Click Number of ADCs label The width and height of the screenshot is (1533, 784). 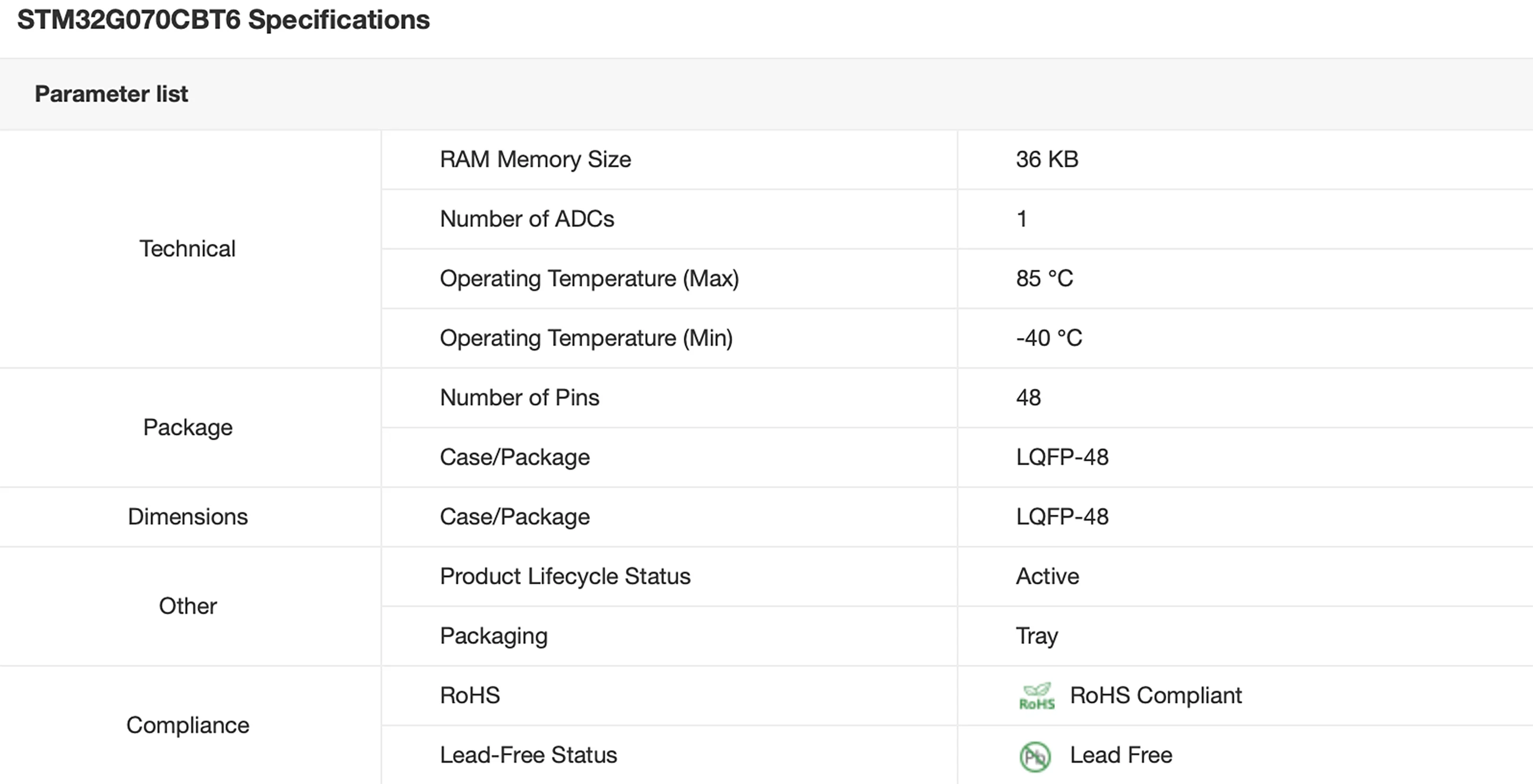[527, 219]
